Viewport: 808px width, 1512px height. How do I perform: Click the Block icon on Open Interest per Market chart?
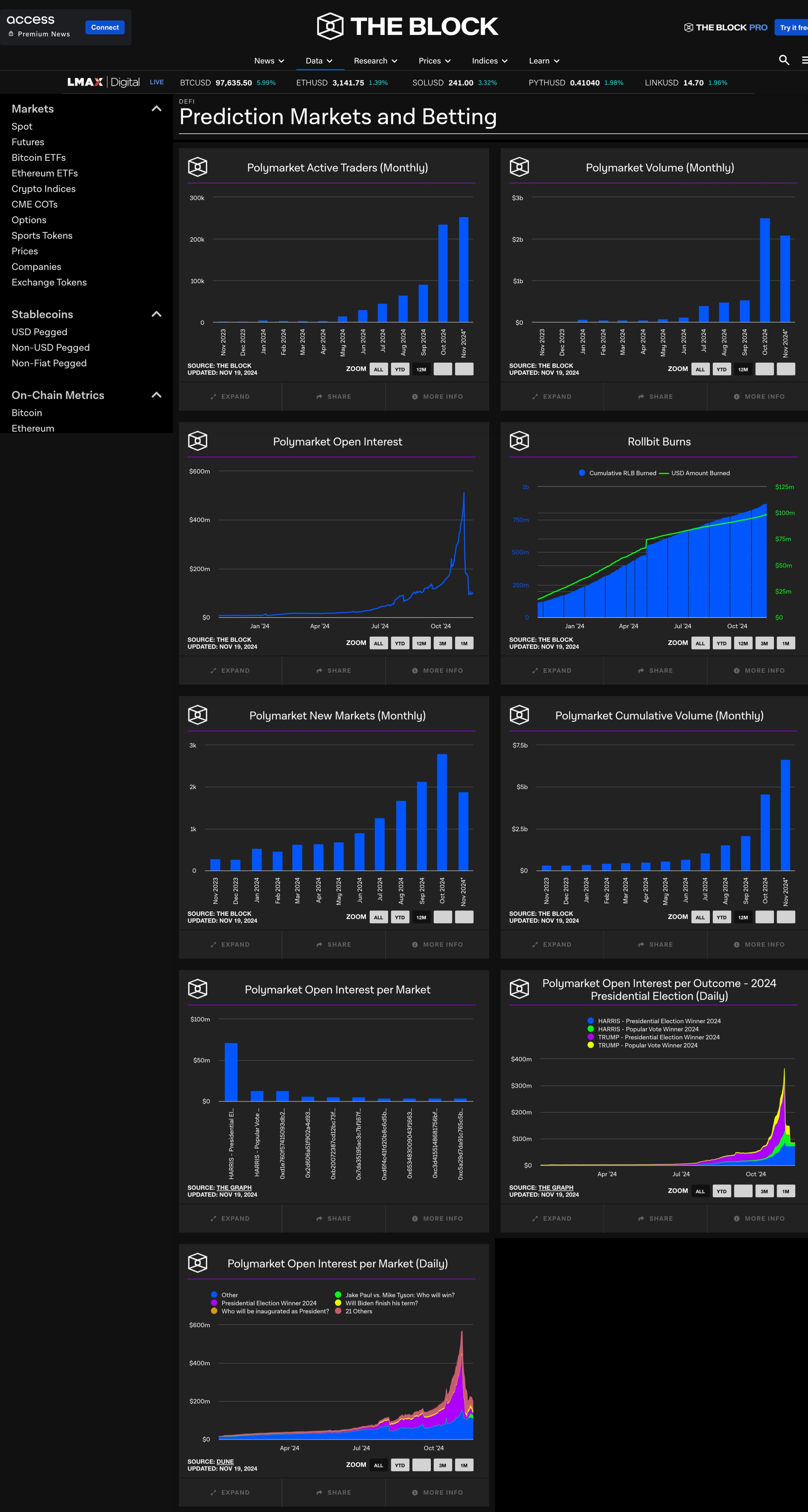(x=198, y=989)
